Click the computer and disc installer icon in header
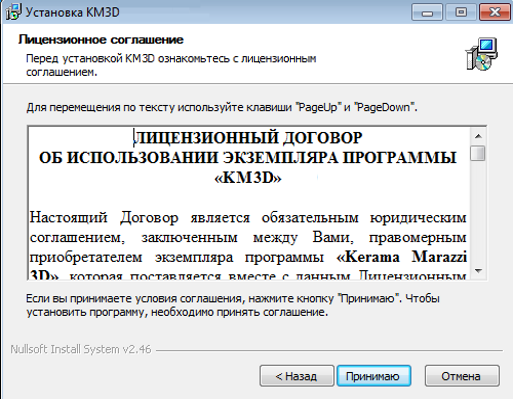Image resolution: width=513 pixels, height=399 pixels. [482, 54]
